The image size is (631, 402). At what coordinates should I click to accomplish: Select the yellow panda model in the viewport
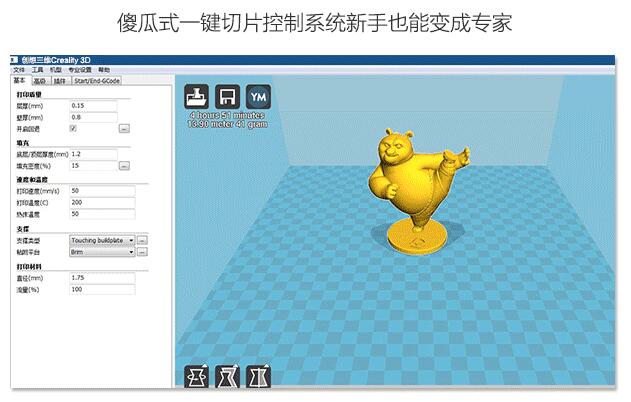point(418,191)
